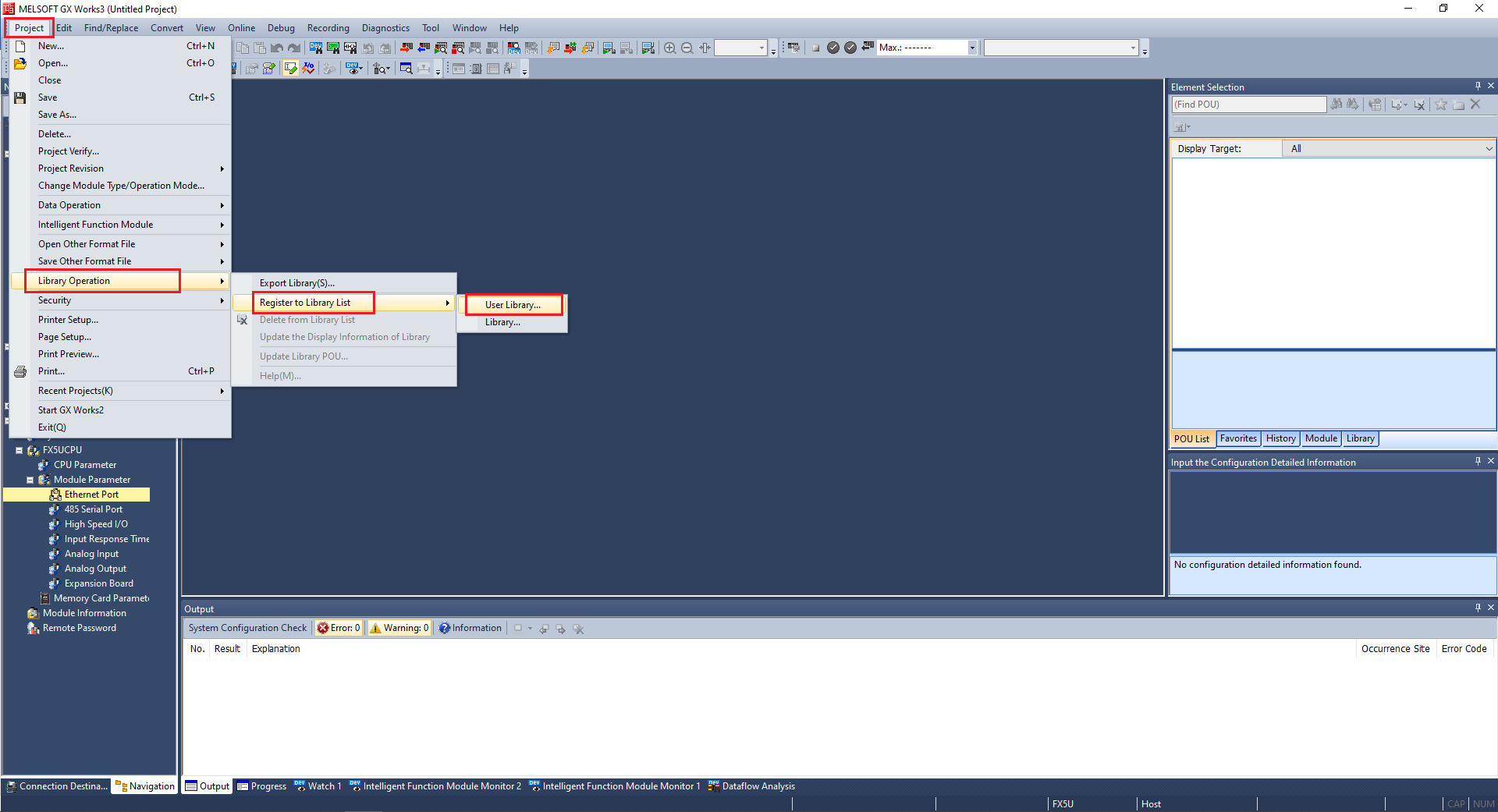The image size is (1498, 812).
Task: Select 485 Serial Port tree item
Action: [x=93, y=509]
